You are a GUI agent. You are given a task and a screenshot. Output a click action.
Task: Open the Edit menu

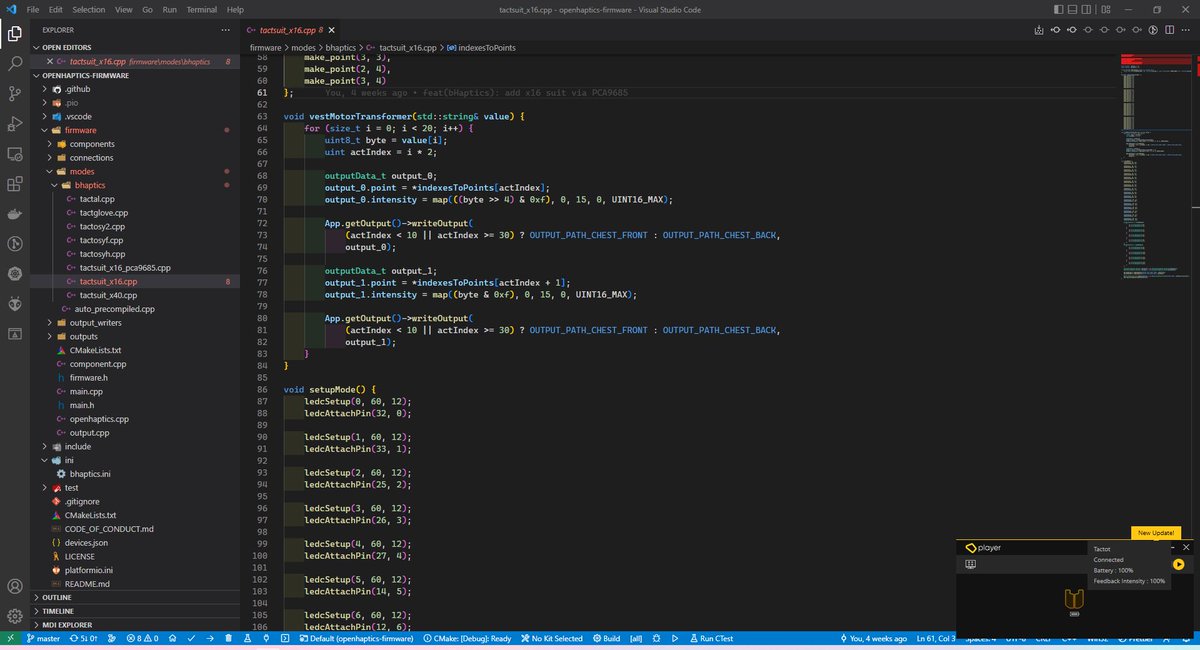click(57, 9)
